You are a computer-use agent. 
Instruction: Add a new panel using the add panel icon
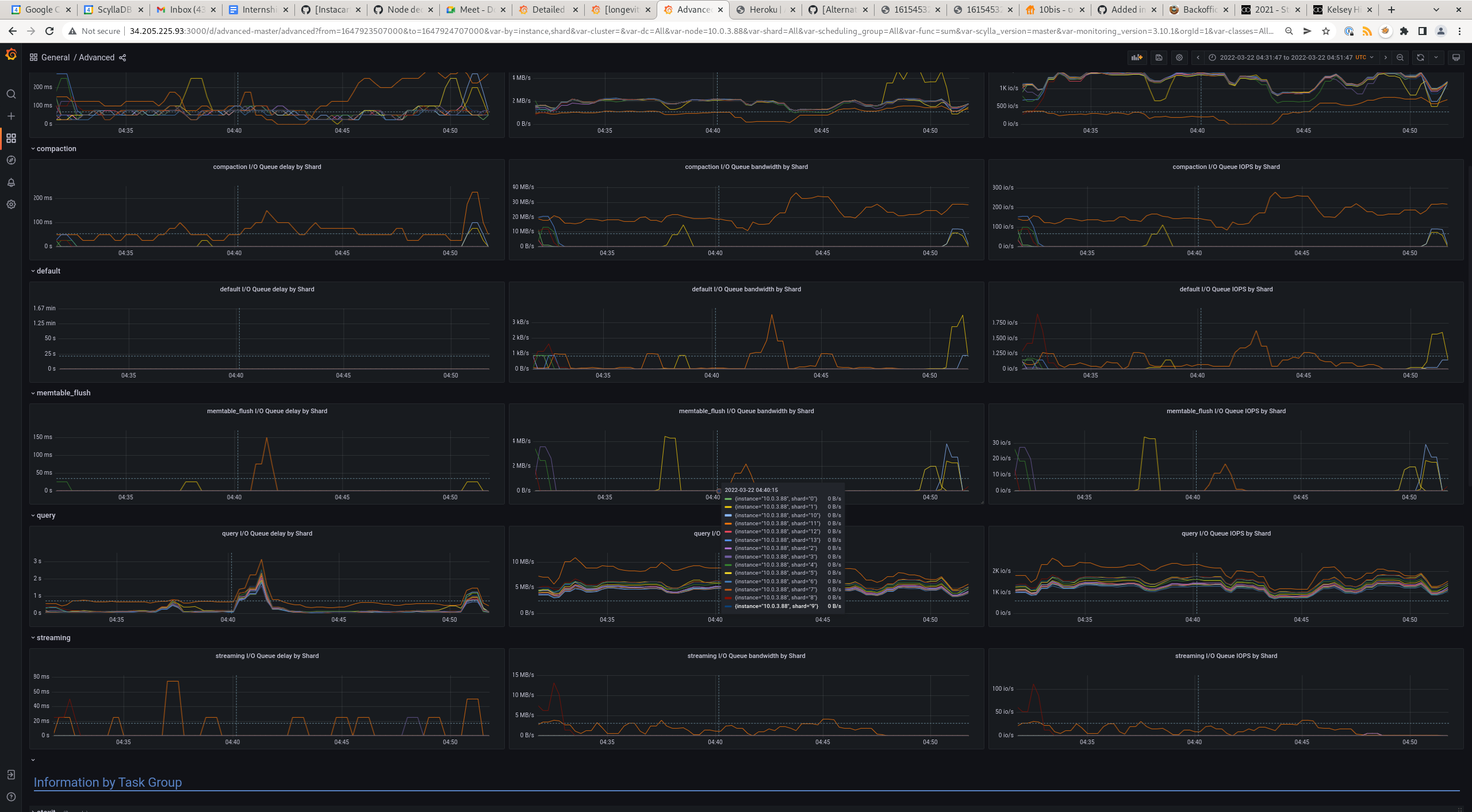[1137, 57]
